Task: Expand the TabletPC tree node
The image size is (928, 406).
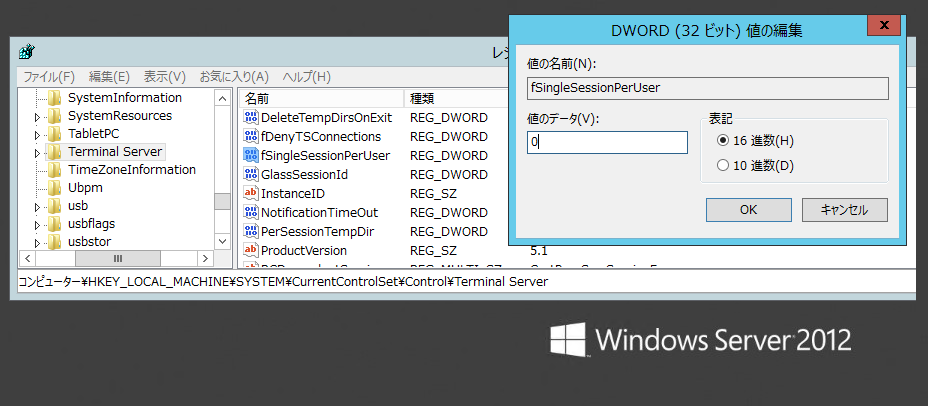Action: point(38,135)
